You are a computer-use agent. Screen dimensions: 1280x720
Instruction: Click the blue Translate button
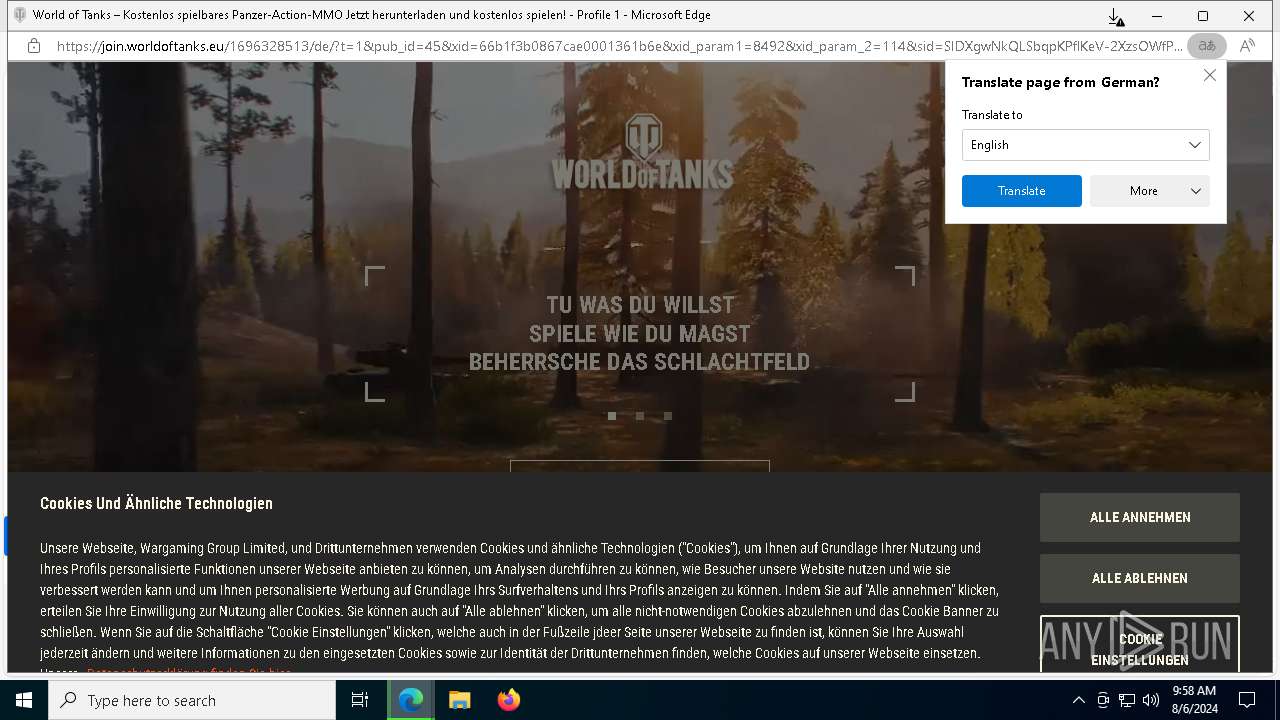pyautogui.click(x=1021, y=191)
